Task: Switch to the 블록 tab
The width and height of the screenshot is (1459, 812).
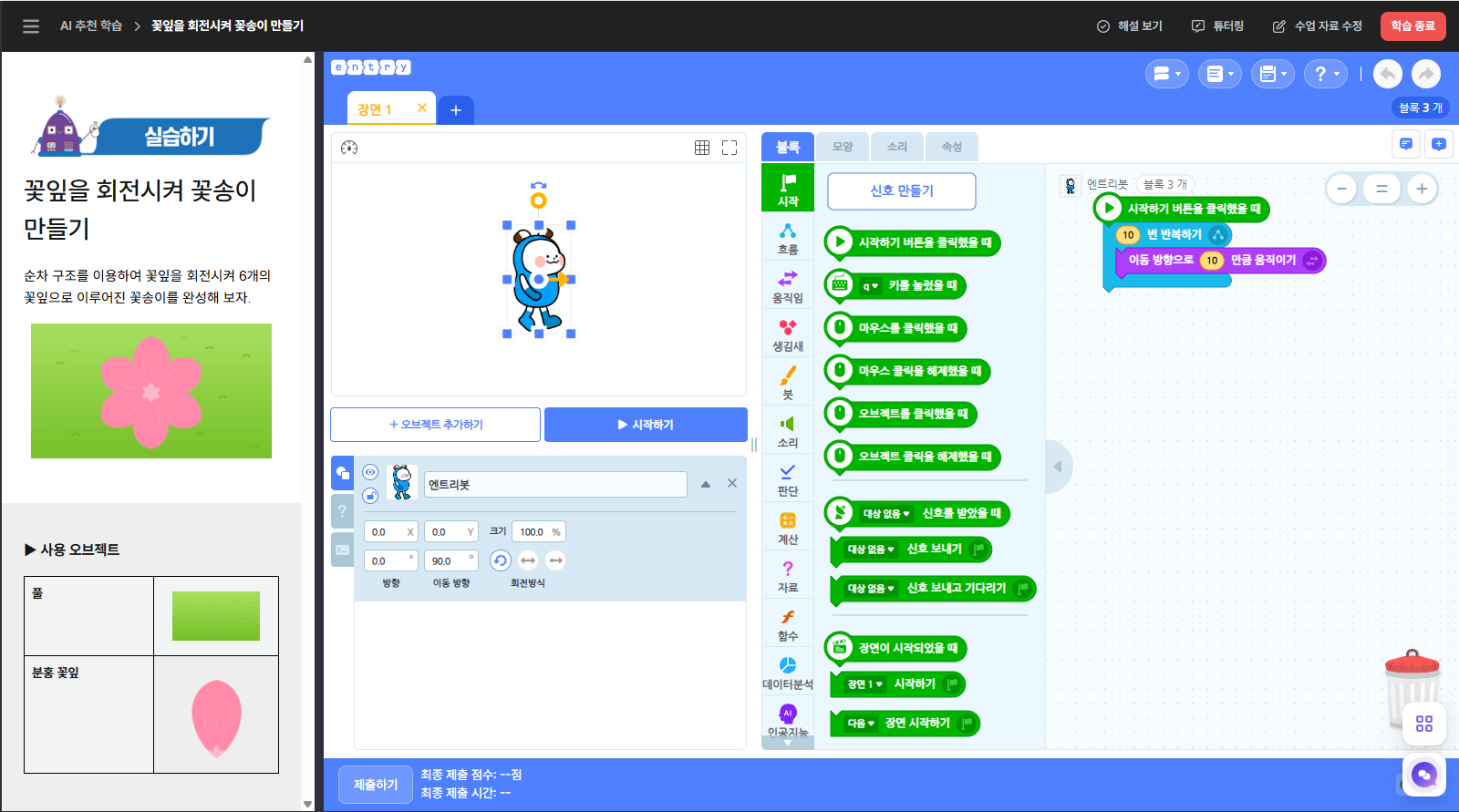Action: coord(788,147)
